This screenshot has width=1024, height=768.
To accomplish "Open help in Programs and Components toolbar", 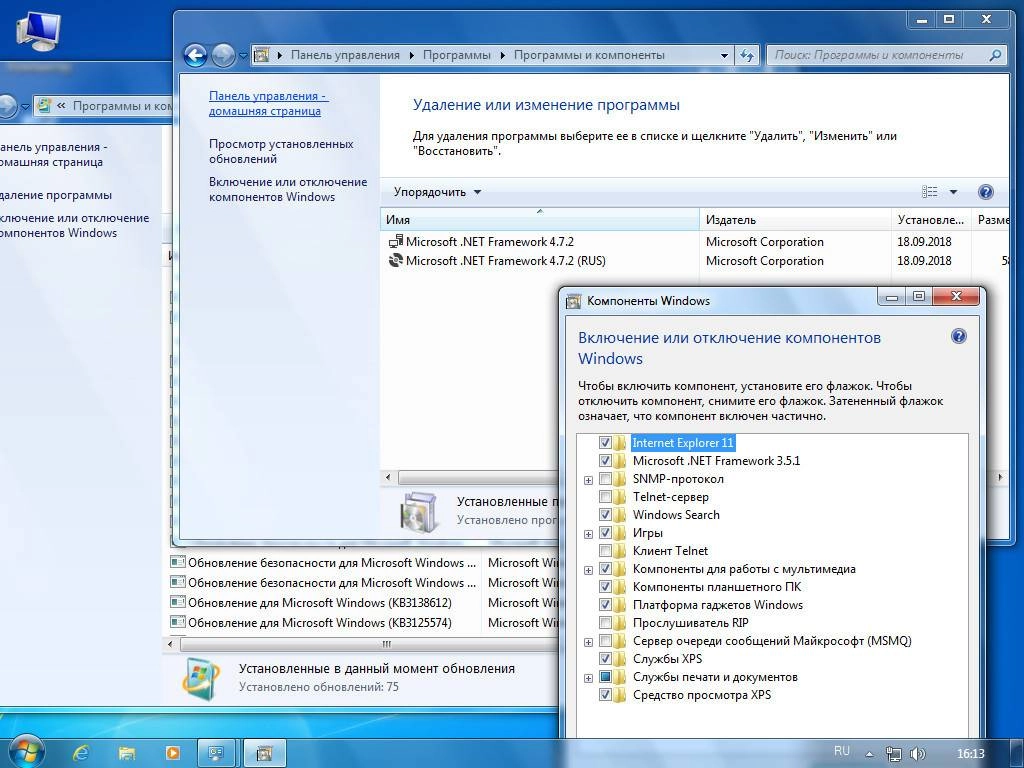I will click(985, 192).
